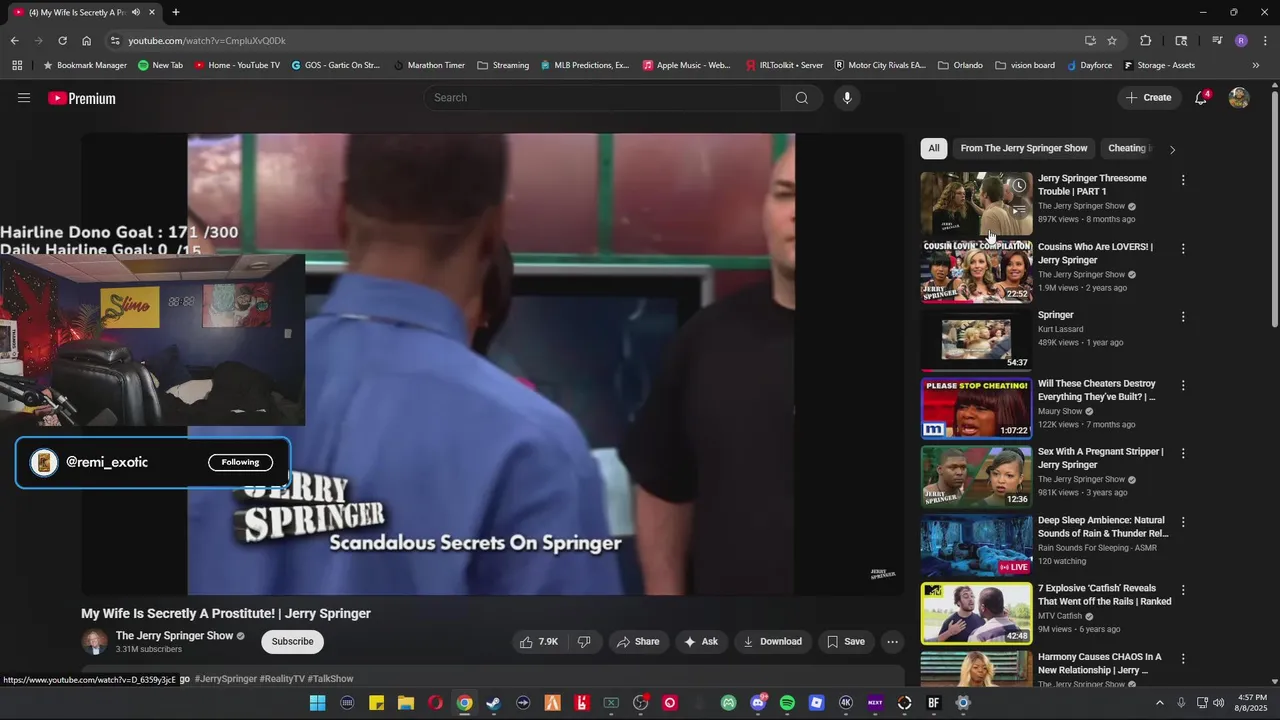1280x720 pixels.
Task: Open Steam from the taskbar
Action: (493, 703)
